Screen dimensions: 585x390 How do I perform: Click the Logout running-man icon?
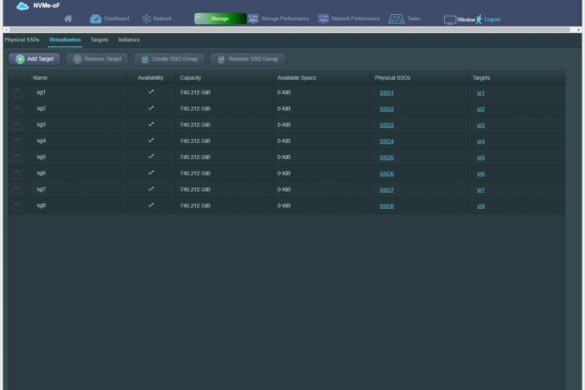coord(479,19)
